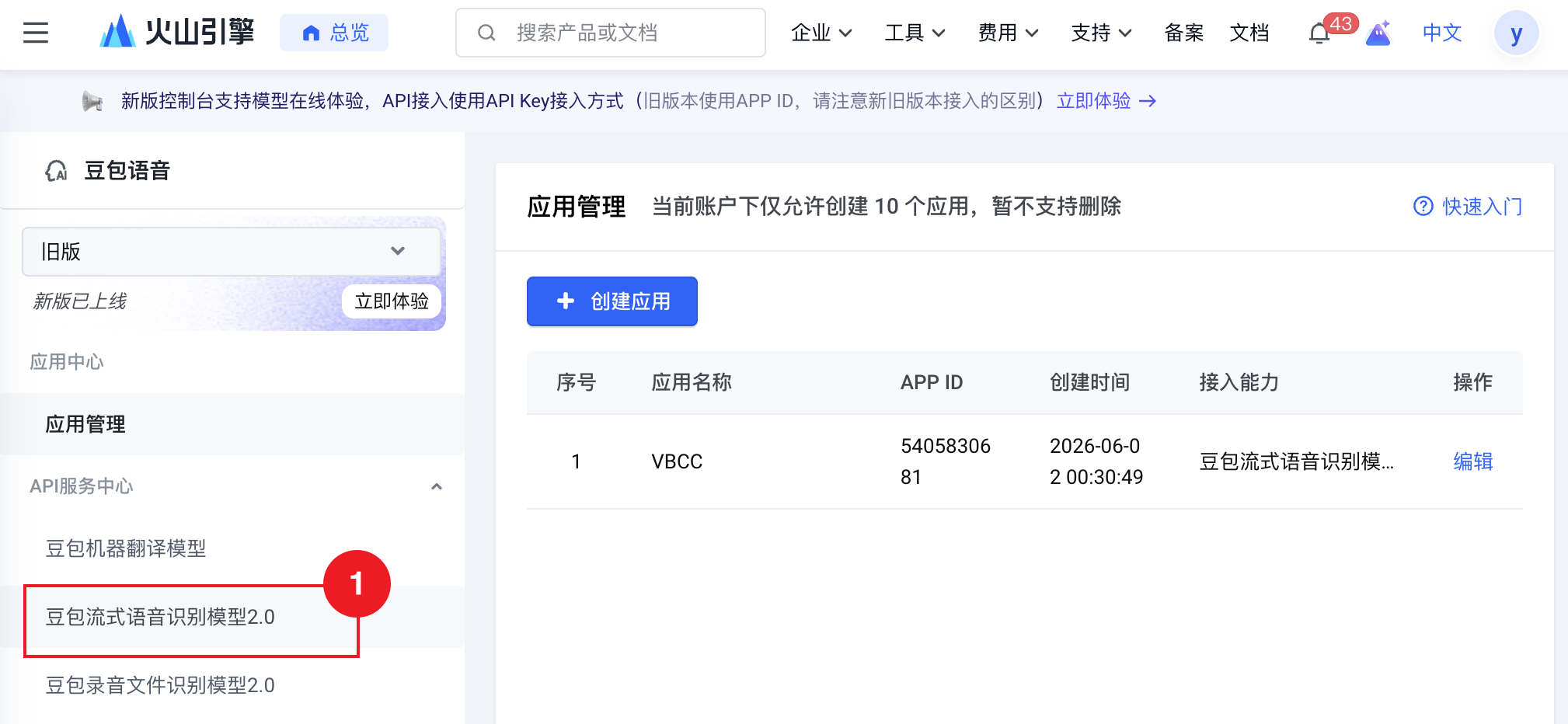The image size is (1568, 724).
Task: Select the app name VBCC cell
Action: 677,461
